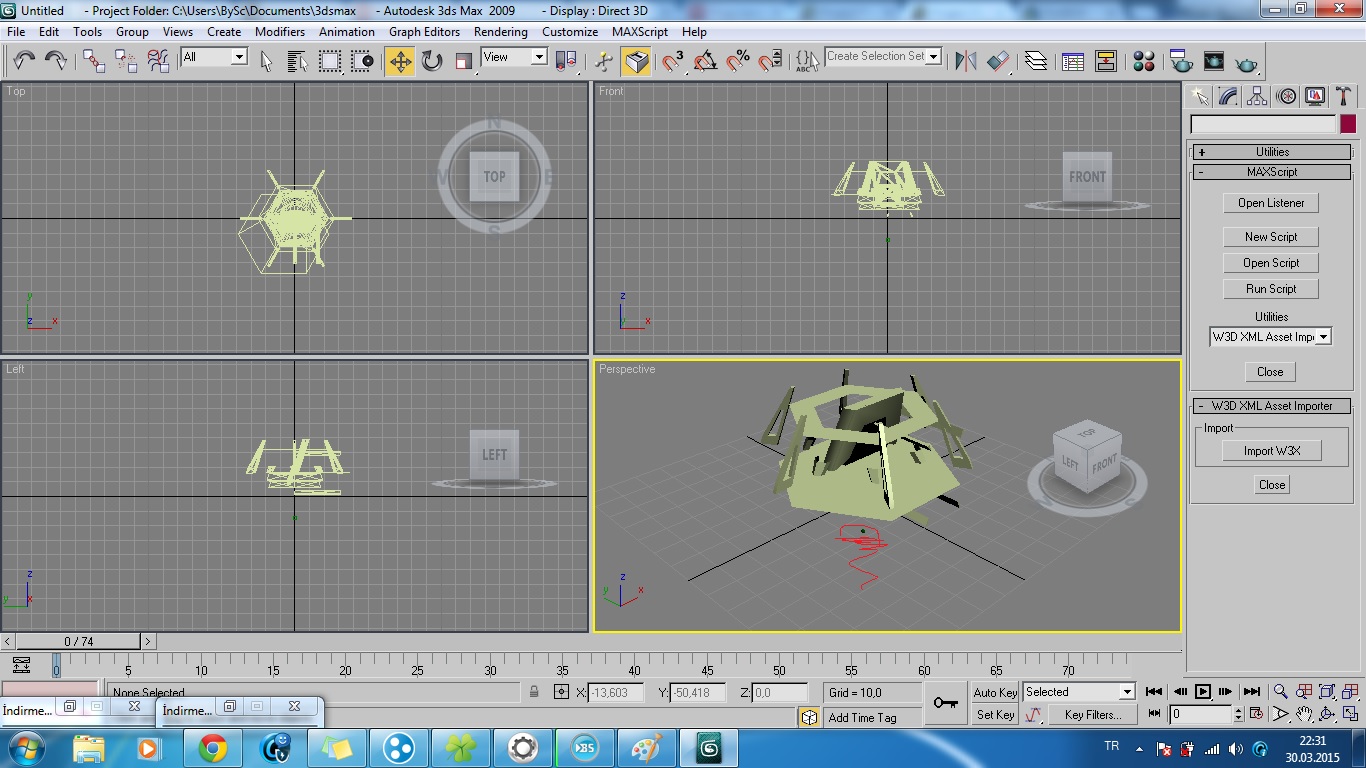Click the Play Animation button
The height and width of the screenshot is (768, 1366).
click(x=1203, y=692)
